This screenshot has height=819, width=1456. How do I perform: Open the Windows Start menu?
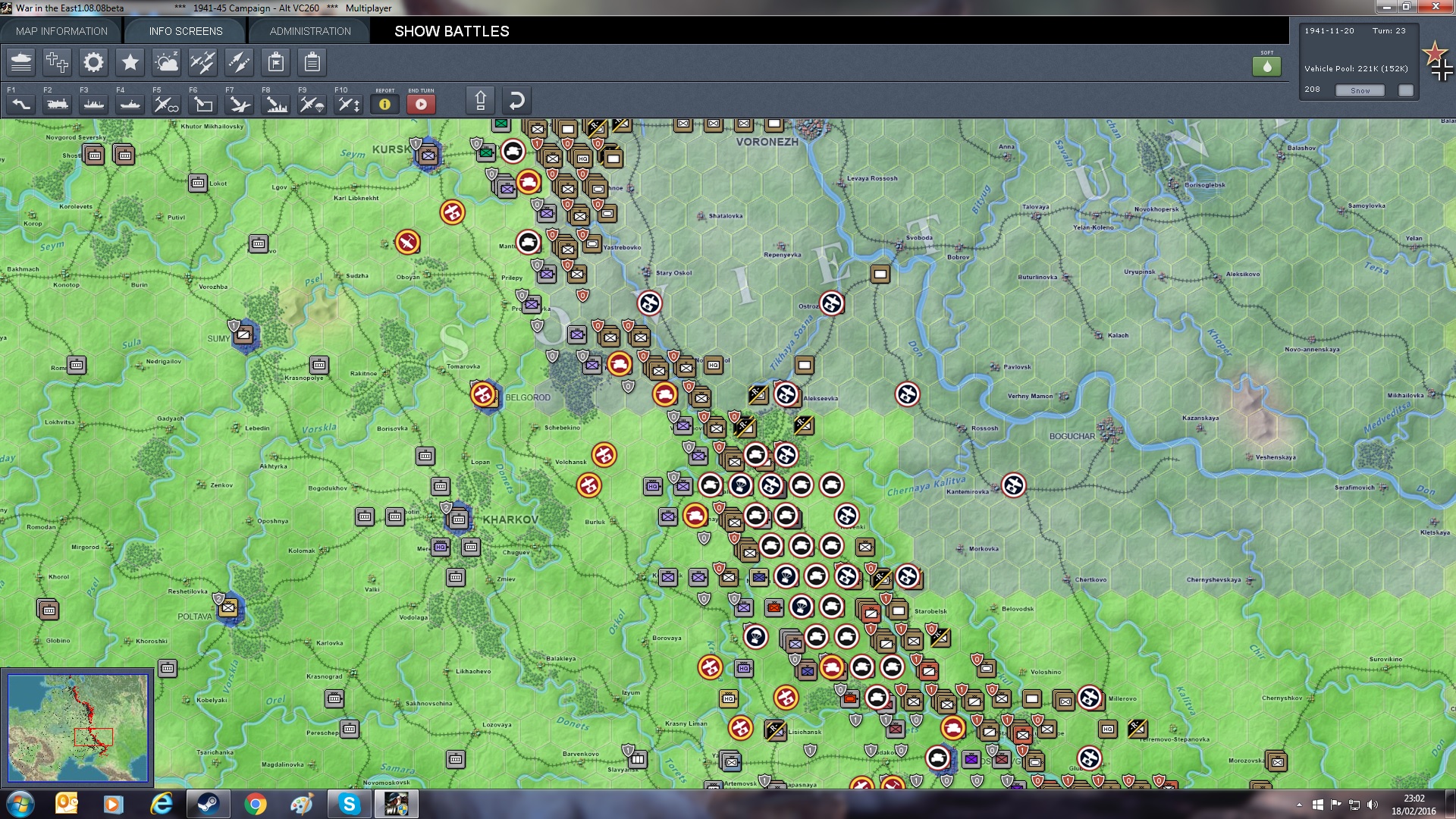point(20,804)
